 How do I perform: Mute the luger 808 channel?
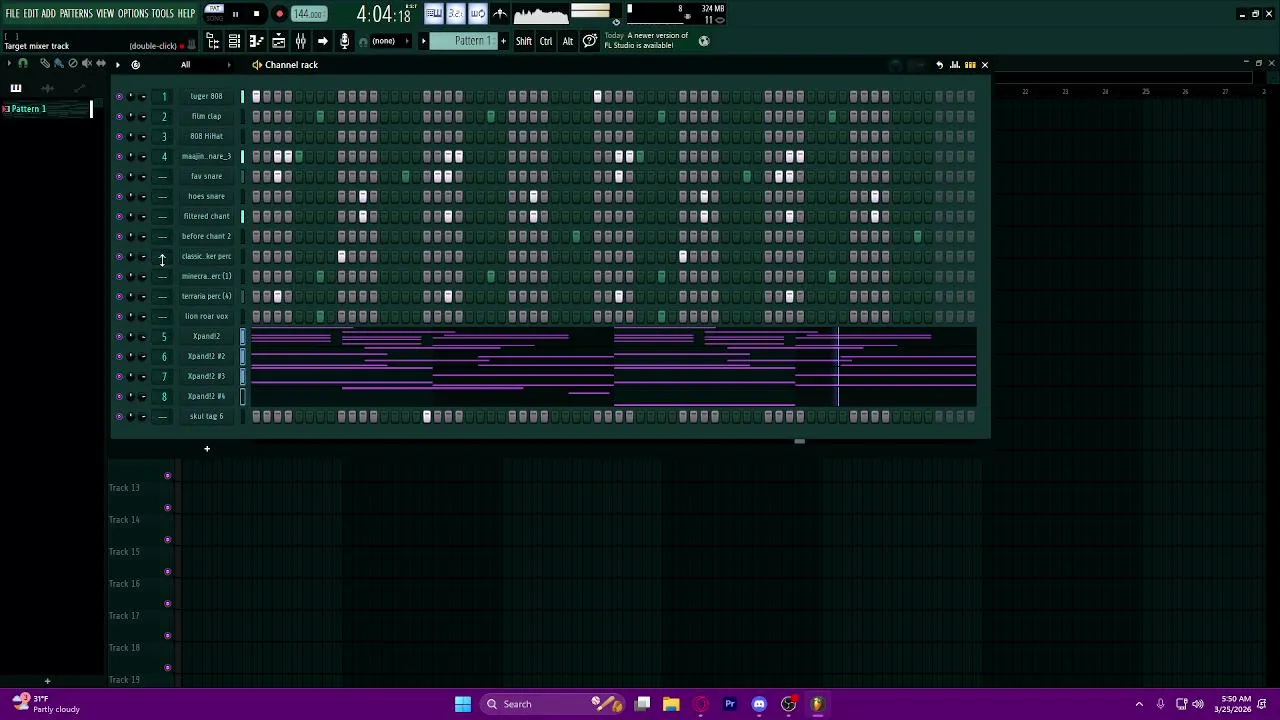click(x=119, y=96)
